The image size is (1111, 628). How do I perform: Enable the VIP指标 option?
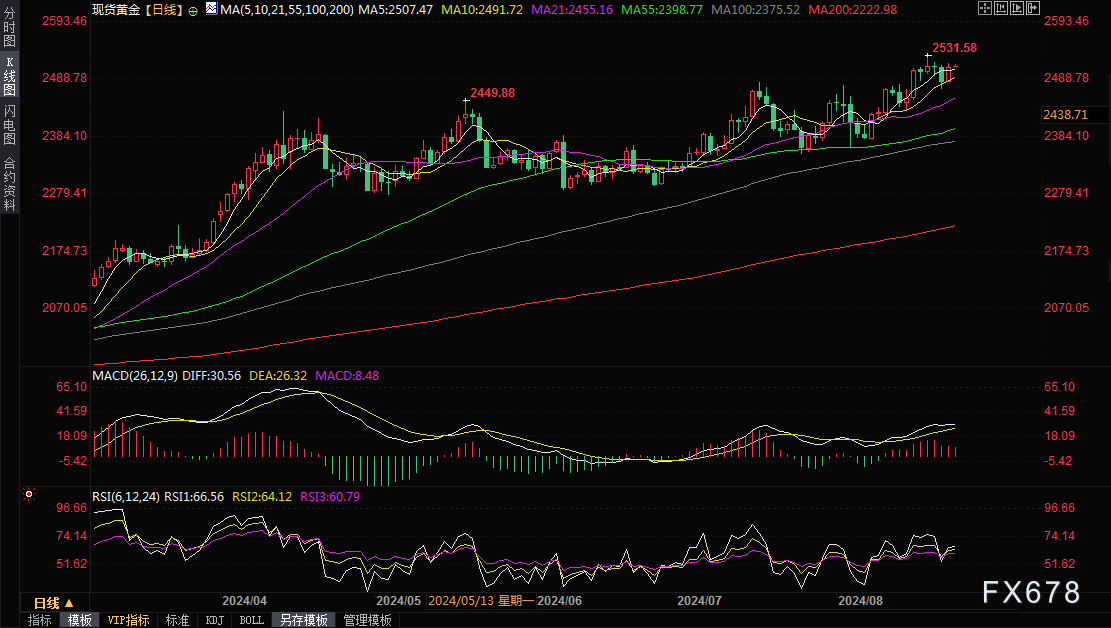pyautogui.click(x=128, y=620)
